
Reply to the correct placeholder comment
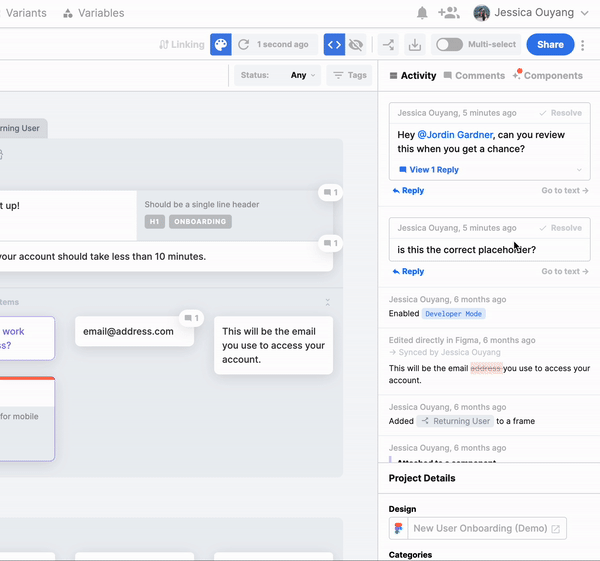click(x=408, y=271)
